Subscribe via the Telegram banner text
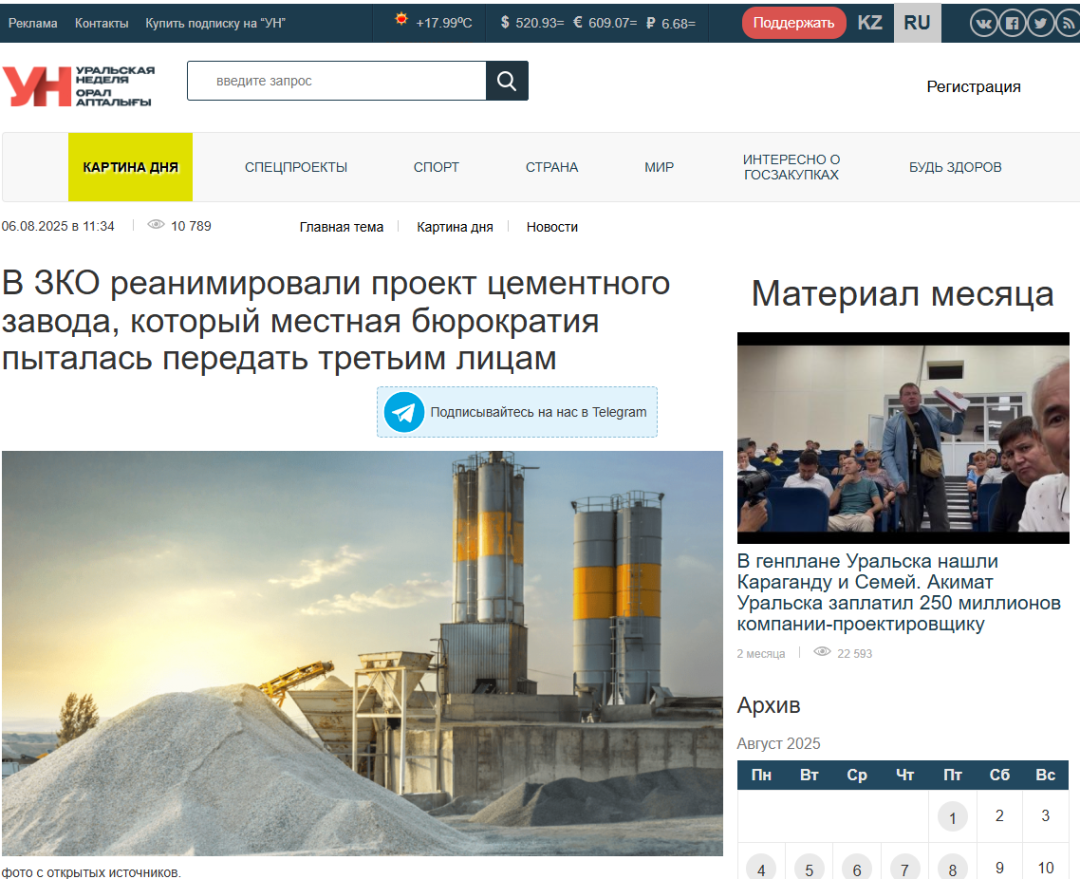 (x=539, y=412)
